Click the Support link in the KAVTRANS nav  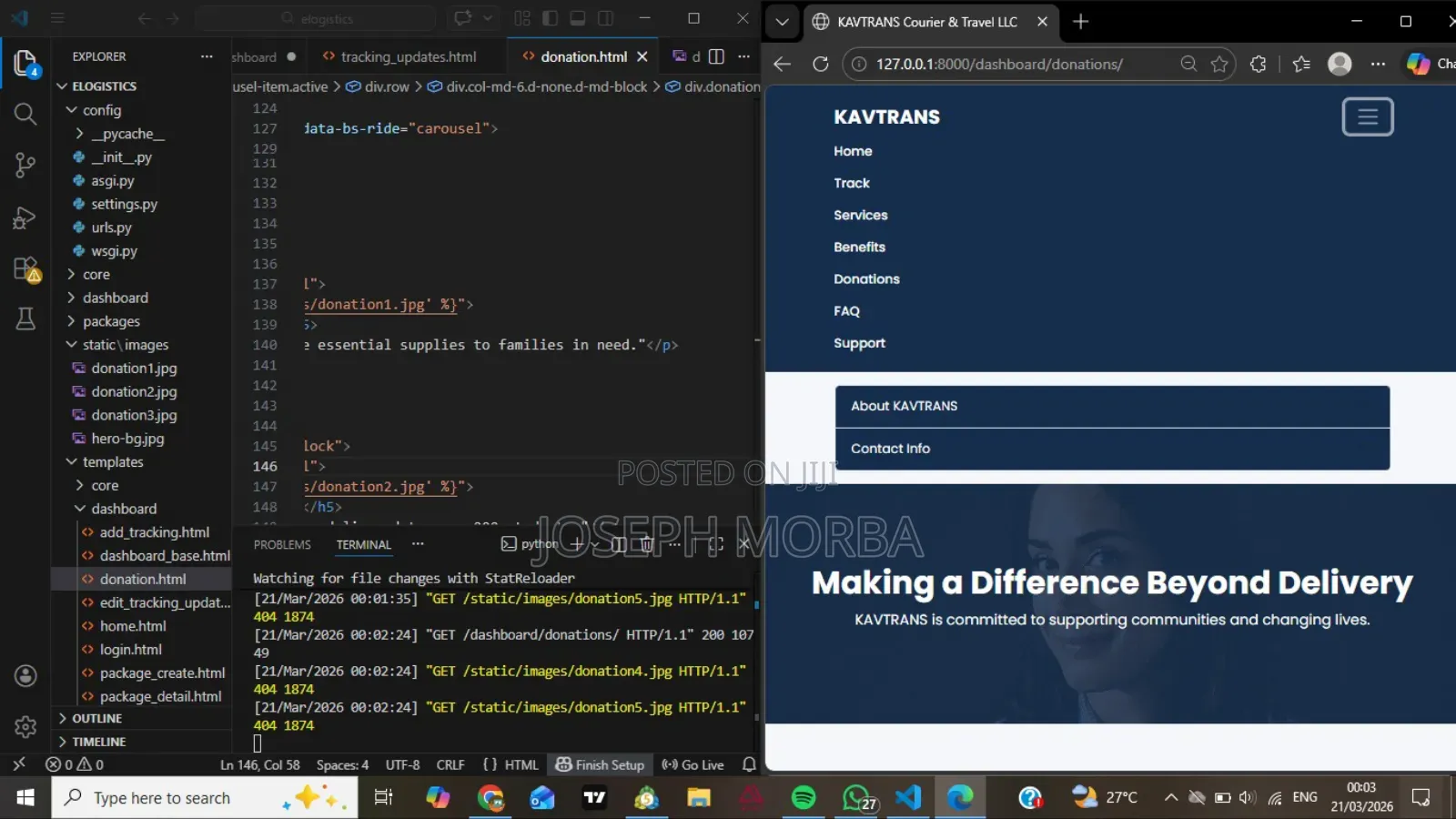tap(859, 343)
